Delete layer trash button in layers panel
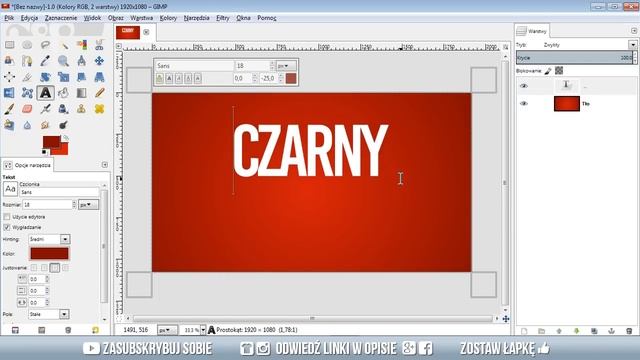The width and height of the screenshot is (640, 360). (x=629, y=331)
